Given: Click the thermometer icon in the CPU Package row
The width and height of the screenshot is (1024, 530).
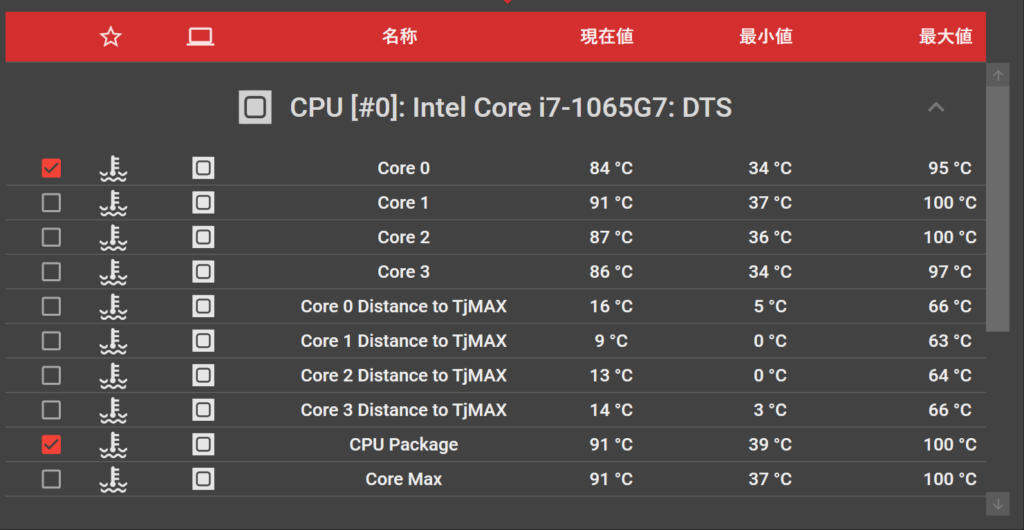Looking at the screenshot, I should (113, 444).
